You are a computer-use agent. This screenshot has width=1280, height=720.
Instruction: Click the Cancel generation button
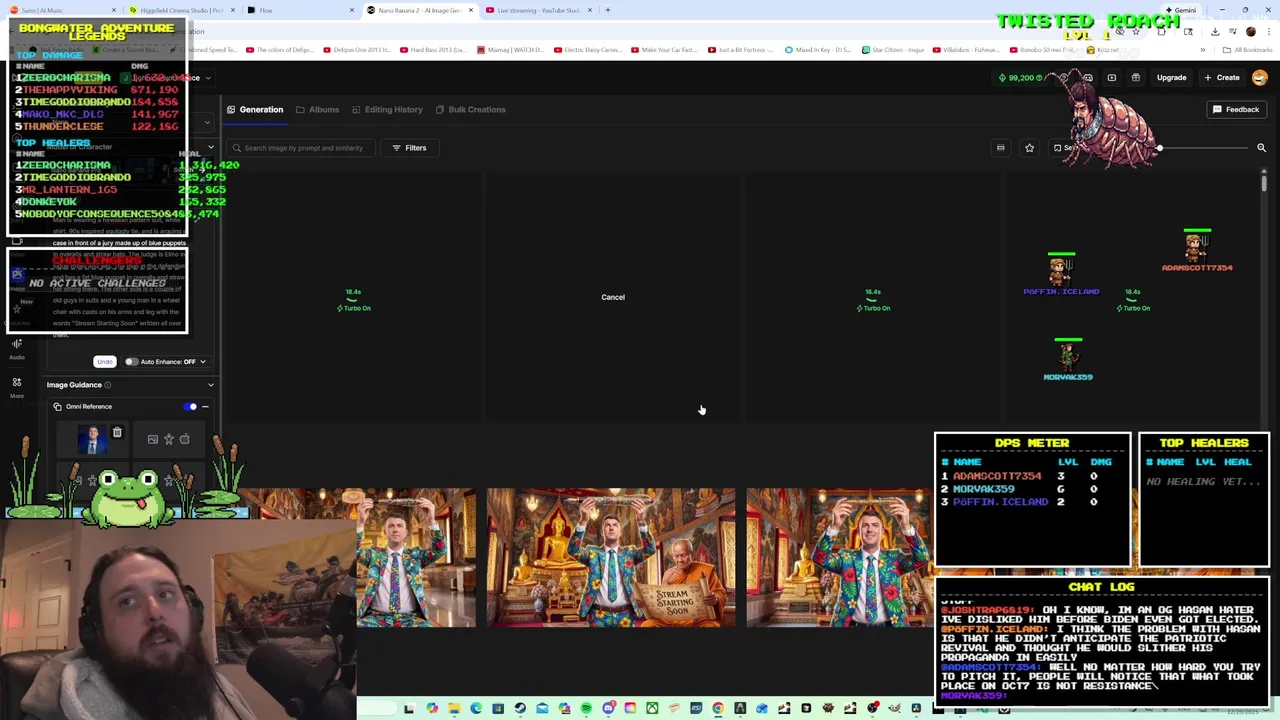pos(613,297)
